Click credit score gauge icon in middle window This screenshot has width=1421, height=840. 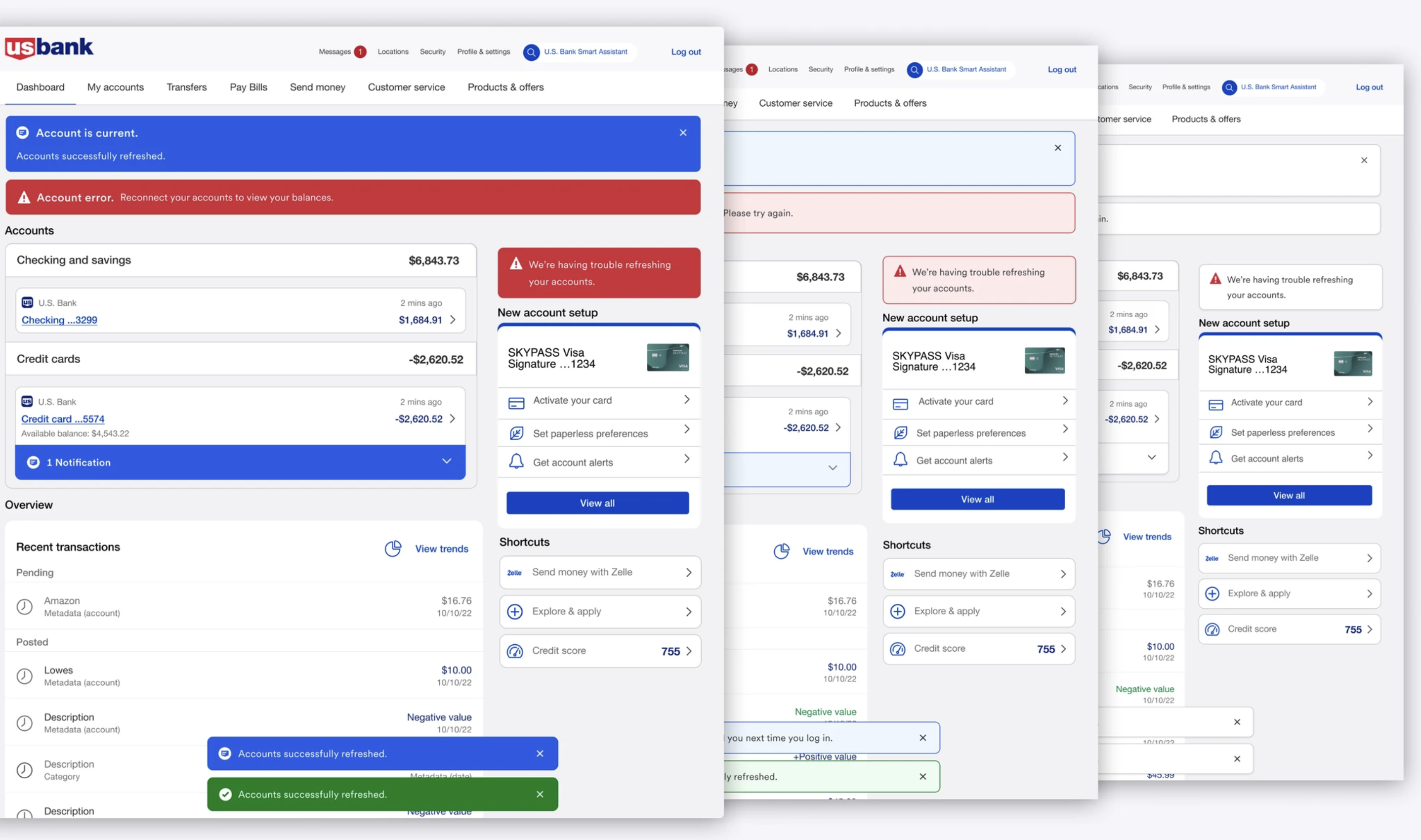[898, 649]
